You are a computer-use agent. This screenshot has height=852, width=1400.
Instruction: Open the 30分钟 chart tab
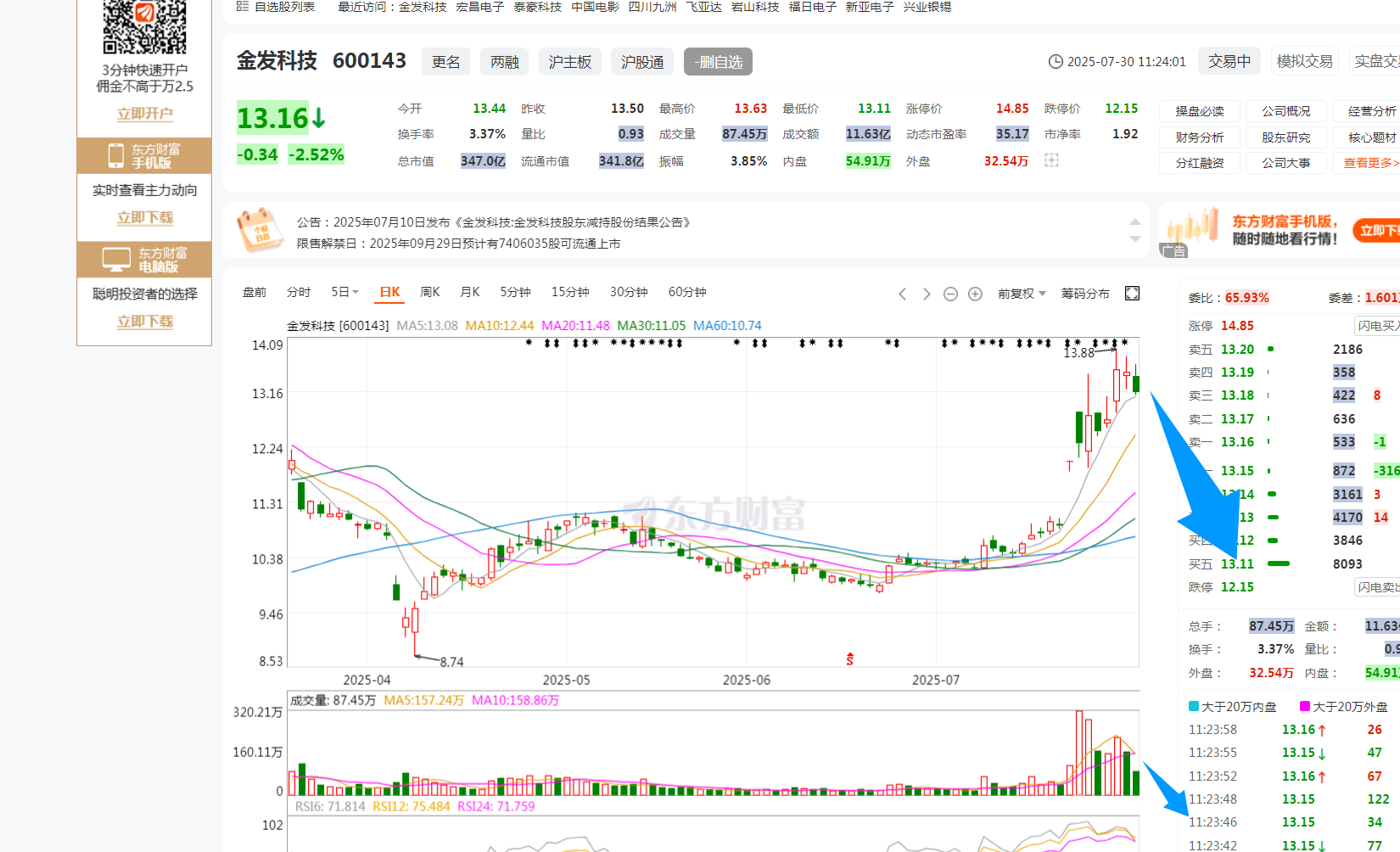(x=629, y=292)
